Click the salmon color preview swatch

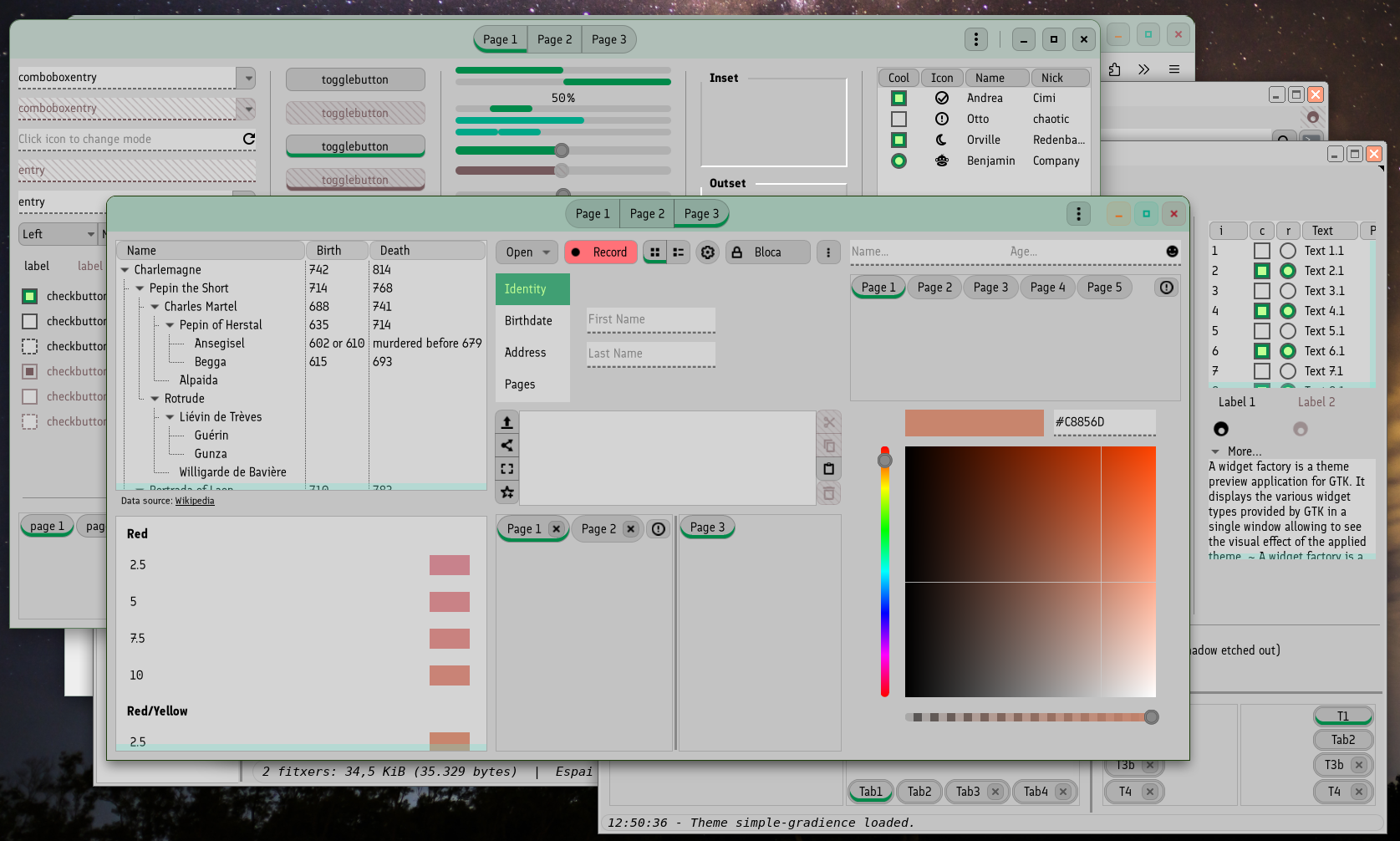(975, 422)
